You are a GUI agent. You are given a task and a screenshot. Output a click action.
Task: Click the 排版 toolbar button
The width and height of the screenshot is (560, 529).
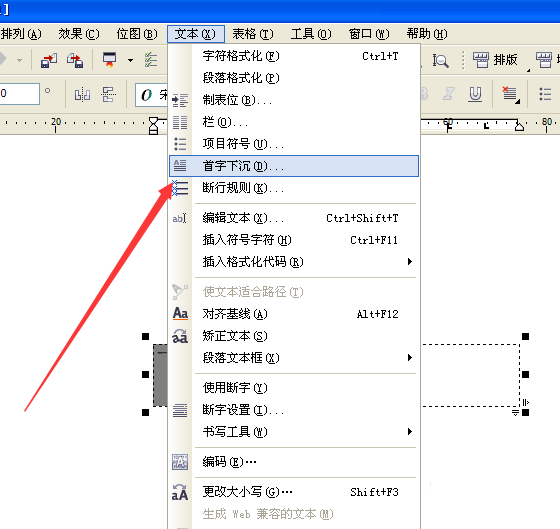point(495,60)
